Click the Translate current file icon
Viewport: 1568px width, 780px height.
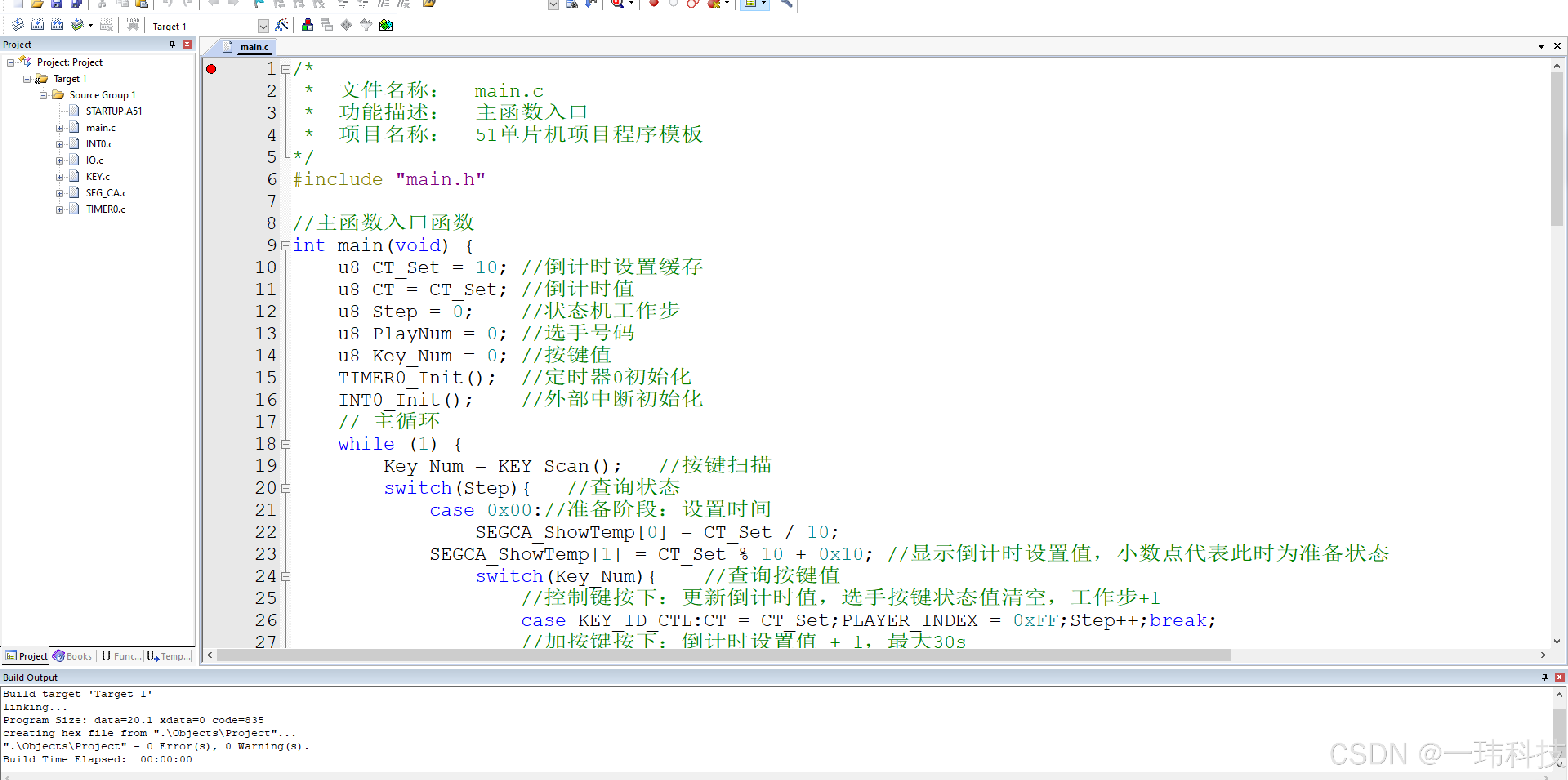click(x=18, y=25)
